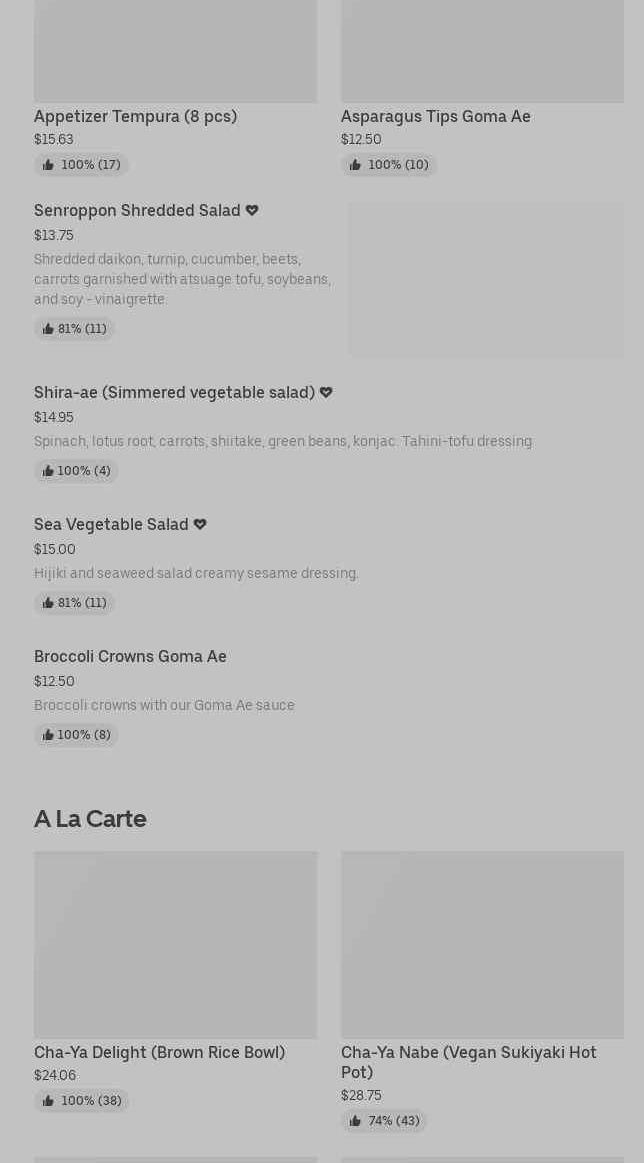Select Broccoli Crowns Goma Ae item
Image resolution: width=644 pixels, height=1163 pixels.
coord(130,656)
